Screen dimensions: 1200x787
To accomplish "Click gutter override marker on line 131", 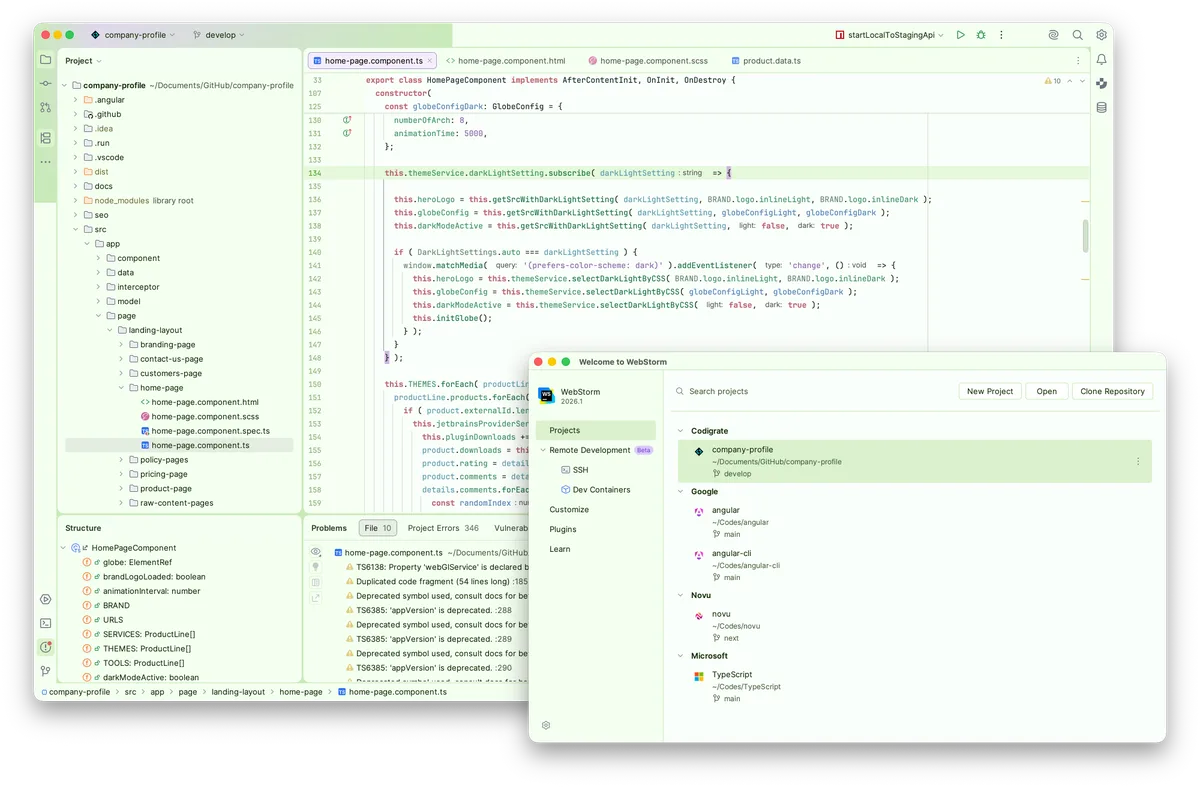I will click(x=347, y=133).
